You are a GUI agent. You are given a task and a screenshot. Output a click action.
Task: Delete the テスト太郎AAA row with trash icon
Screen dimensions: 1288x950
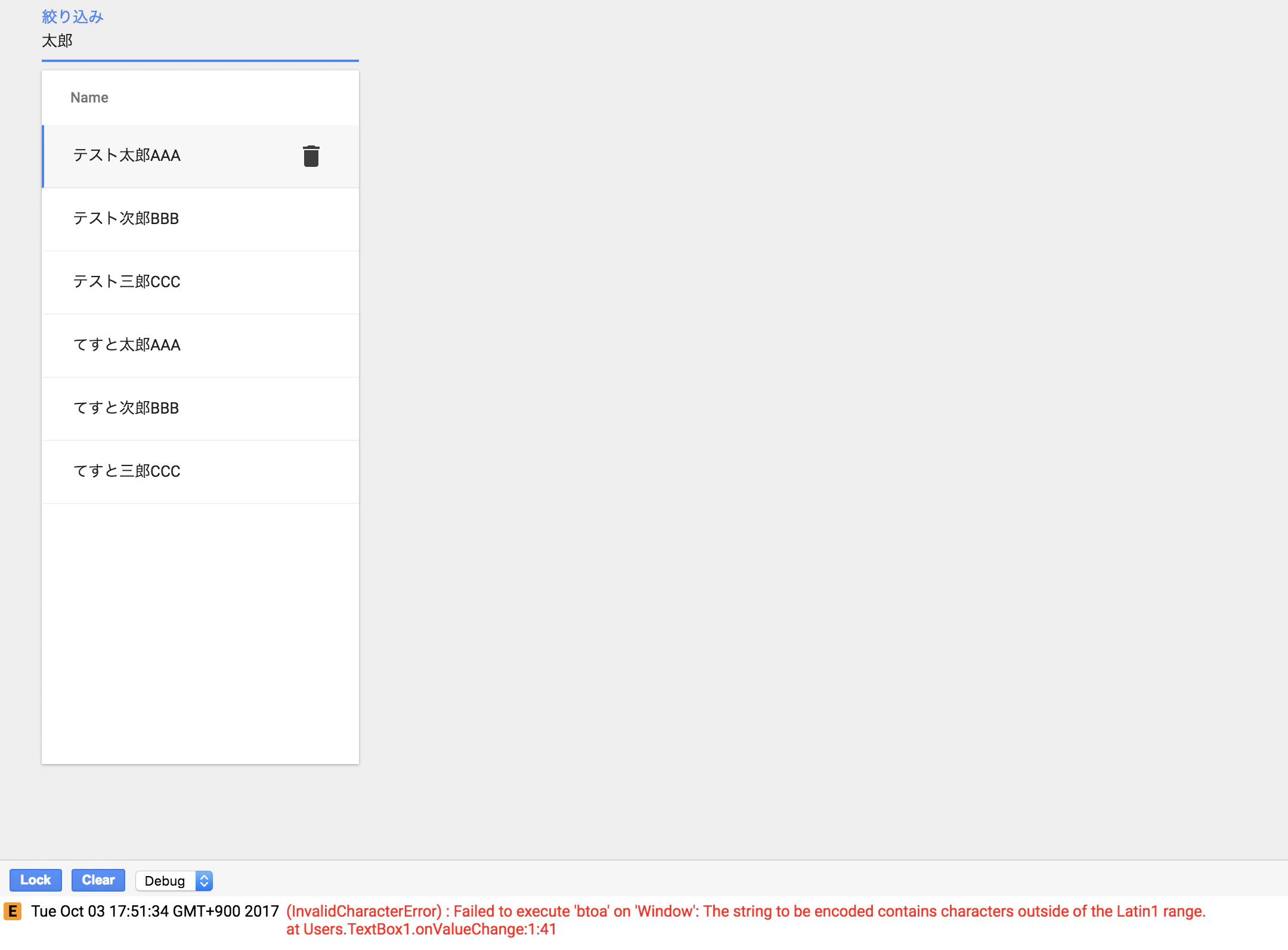pyautogui.click(x=311, y=156)
